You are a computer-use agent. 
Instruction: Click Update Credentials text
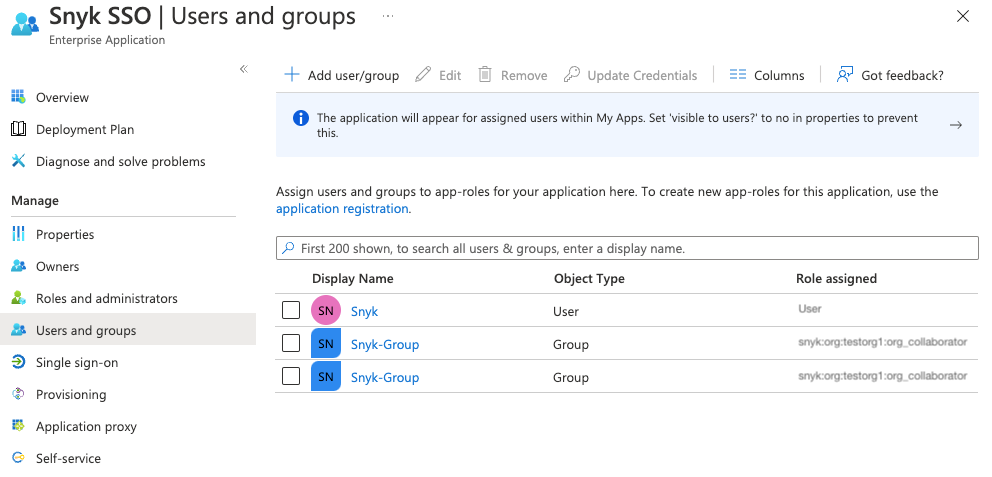(642, 76)
